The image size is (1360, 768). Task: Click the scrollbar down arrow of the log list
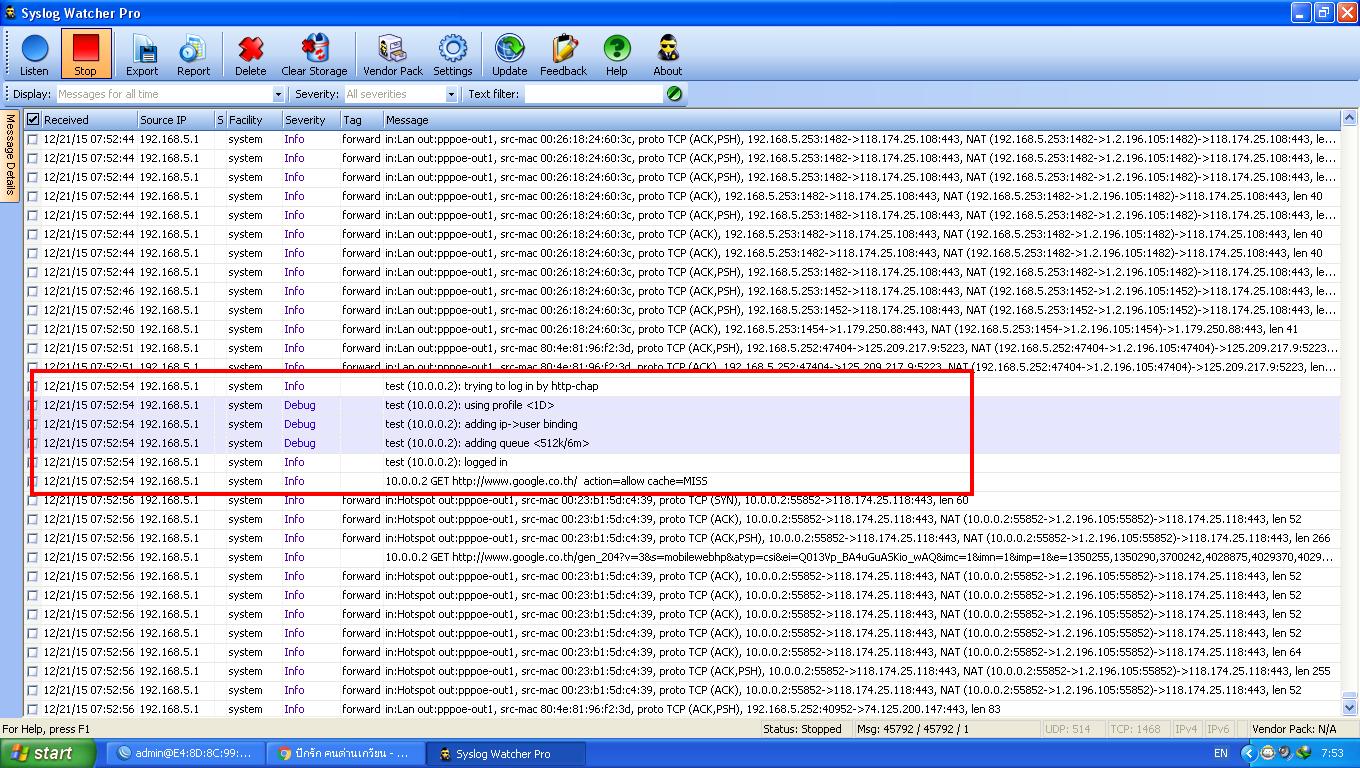tap(1350, 708)
